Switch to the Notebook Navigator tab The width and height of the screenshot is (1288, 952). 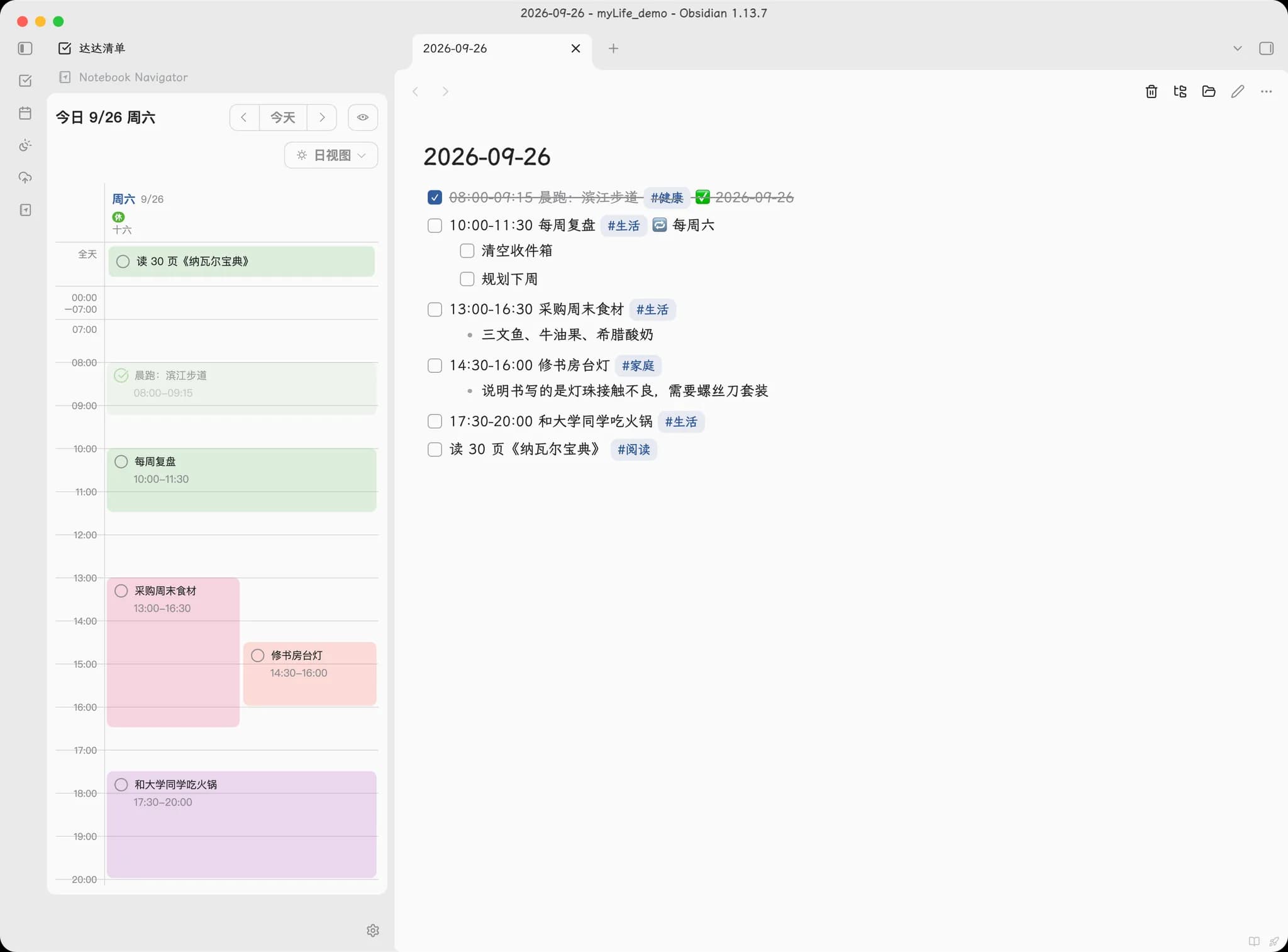click(123, 77)
